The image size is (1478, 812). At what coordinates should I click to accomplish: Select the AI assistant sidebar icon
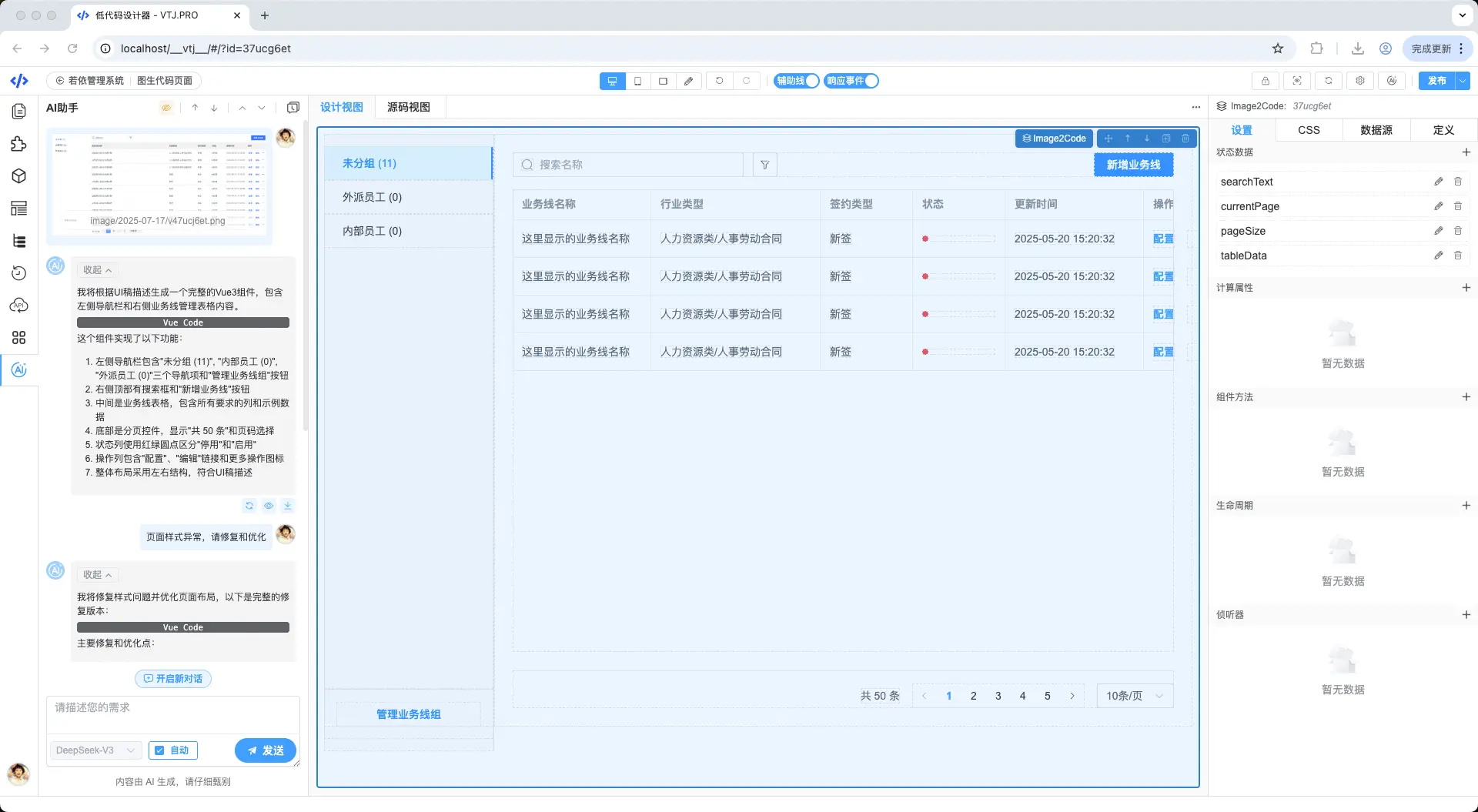[19, 370]
